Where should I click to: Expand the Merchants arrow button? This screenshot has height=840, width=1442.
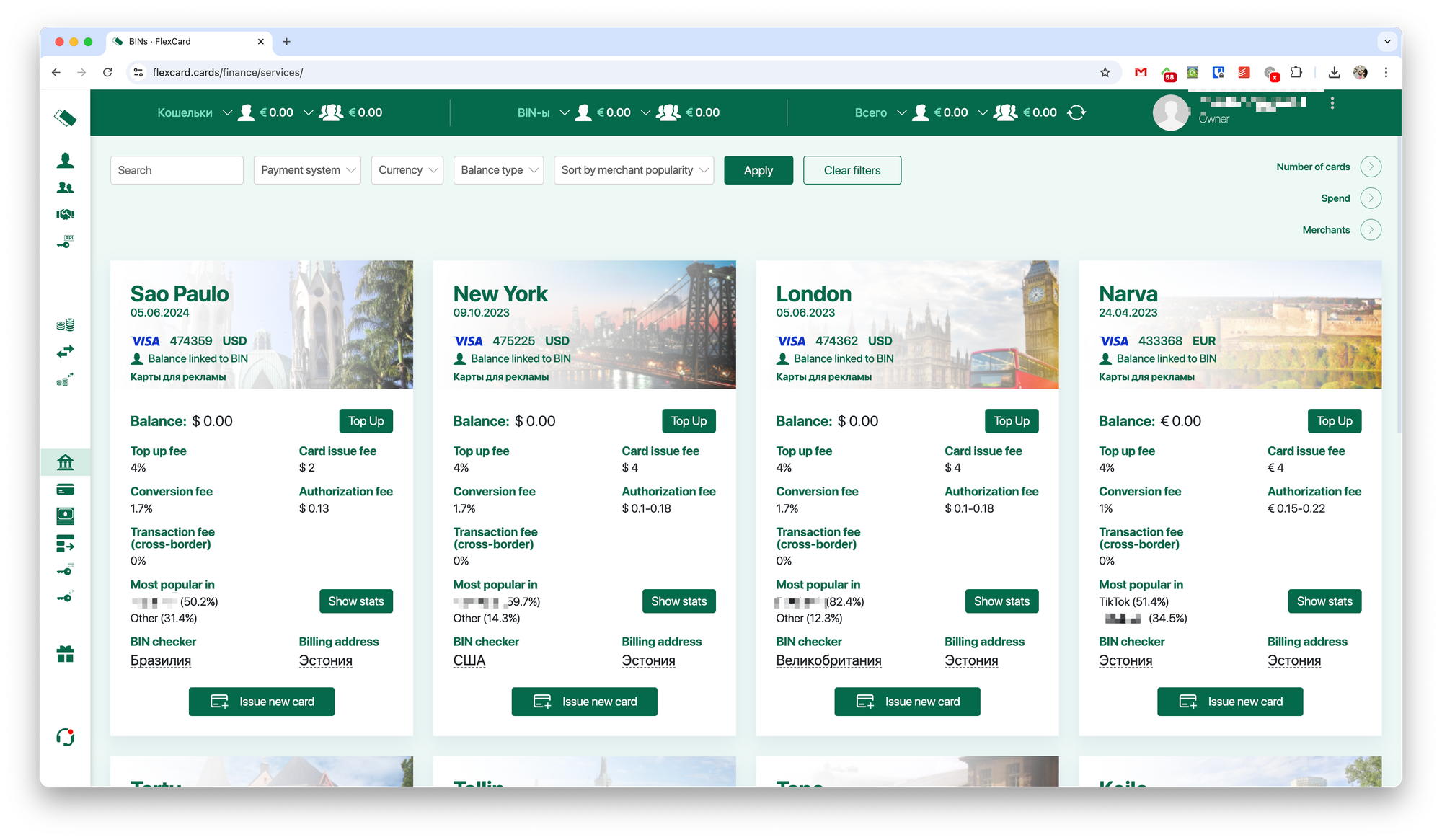tap(1371, 230)
